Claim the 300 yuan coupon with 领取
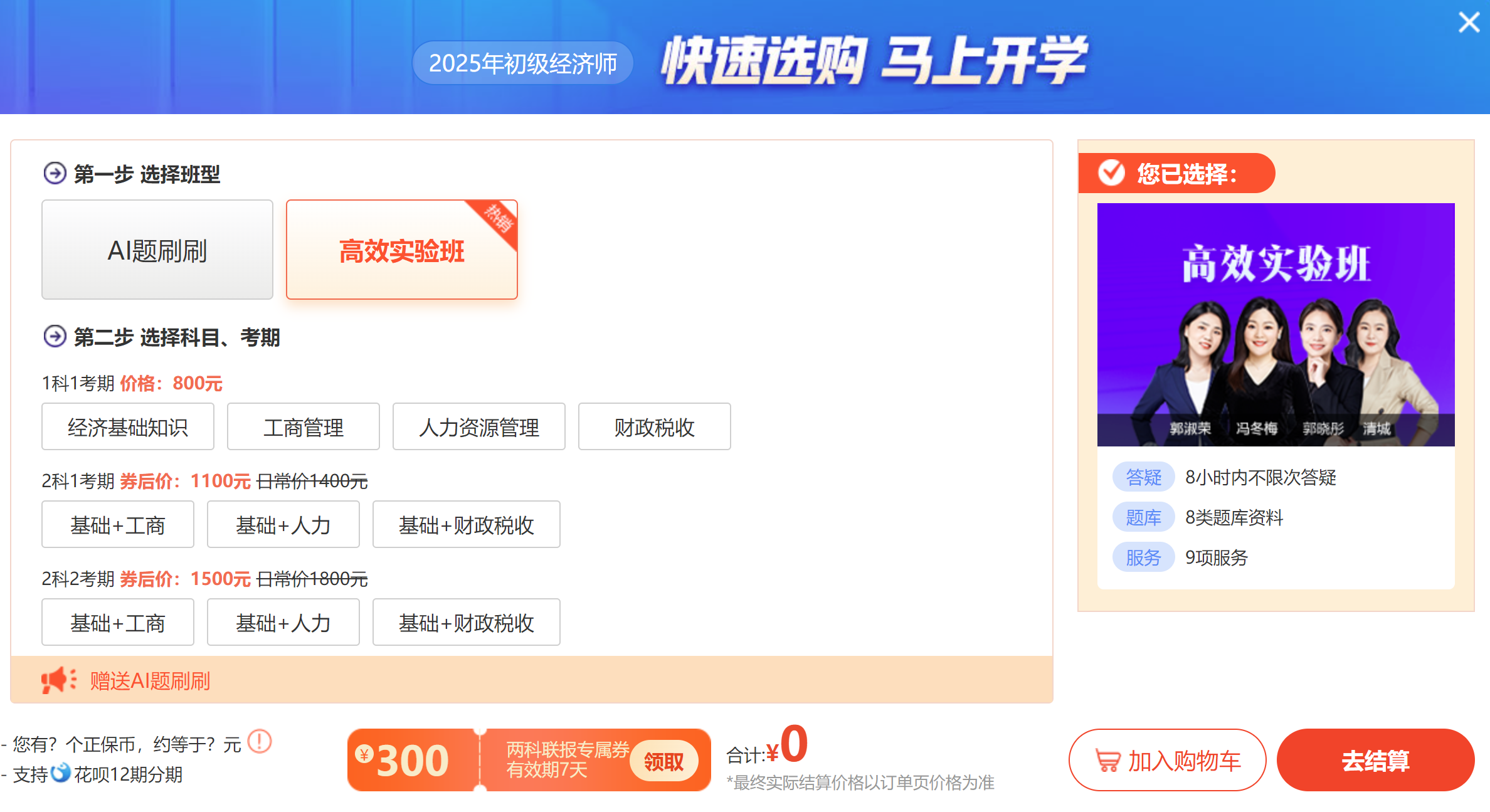 pos(664,761)
